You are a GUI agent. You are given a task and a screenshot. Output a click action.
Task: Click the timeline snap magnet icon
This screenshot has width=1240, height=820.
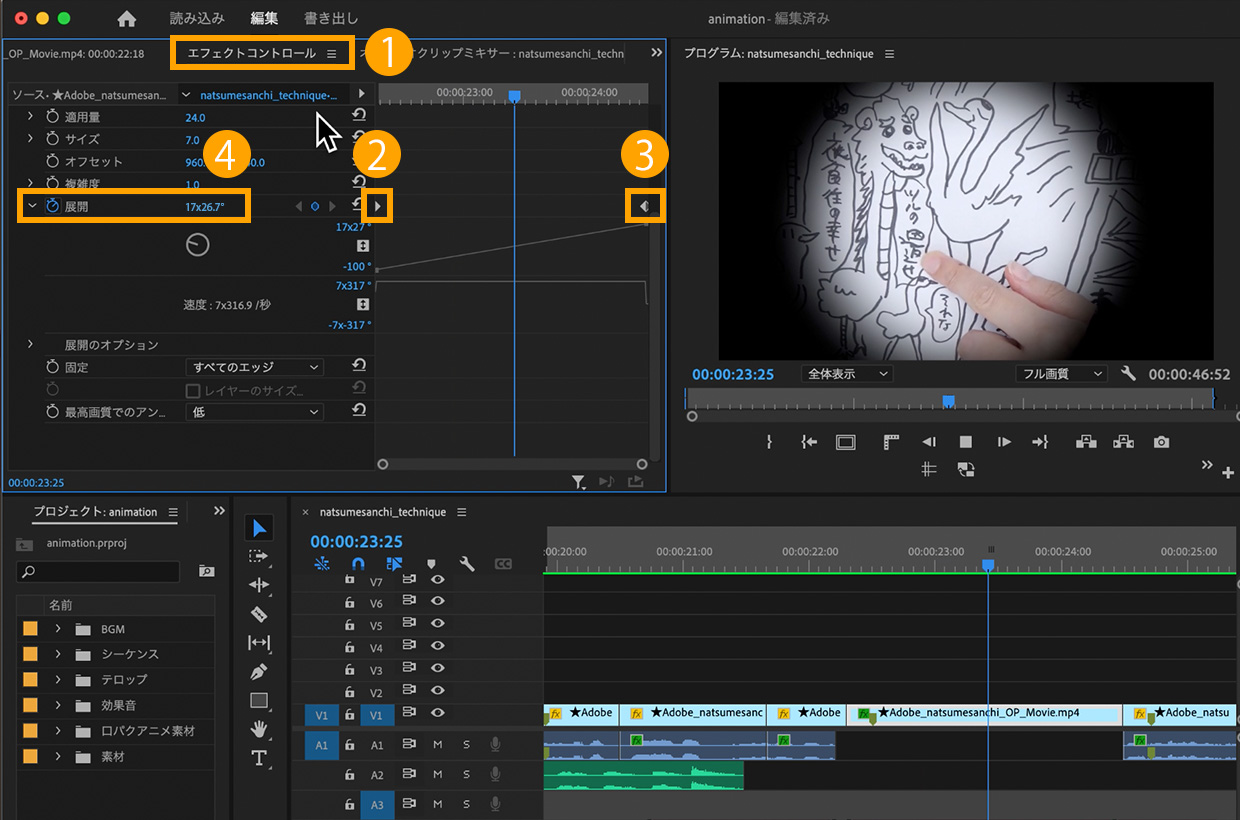[358, 564]
